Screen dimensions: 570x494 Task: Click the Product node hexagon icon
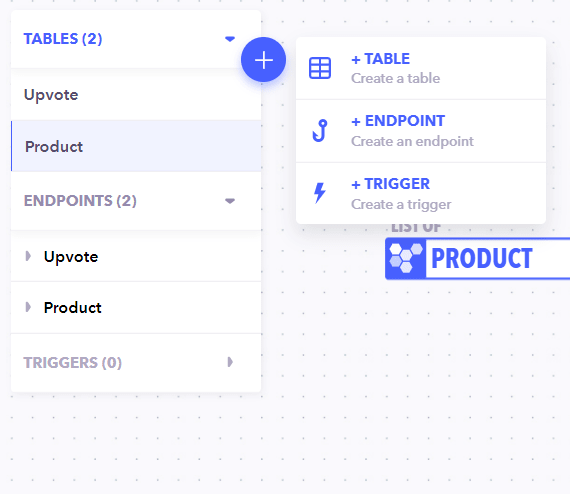click(406, 258)
